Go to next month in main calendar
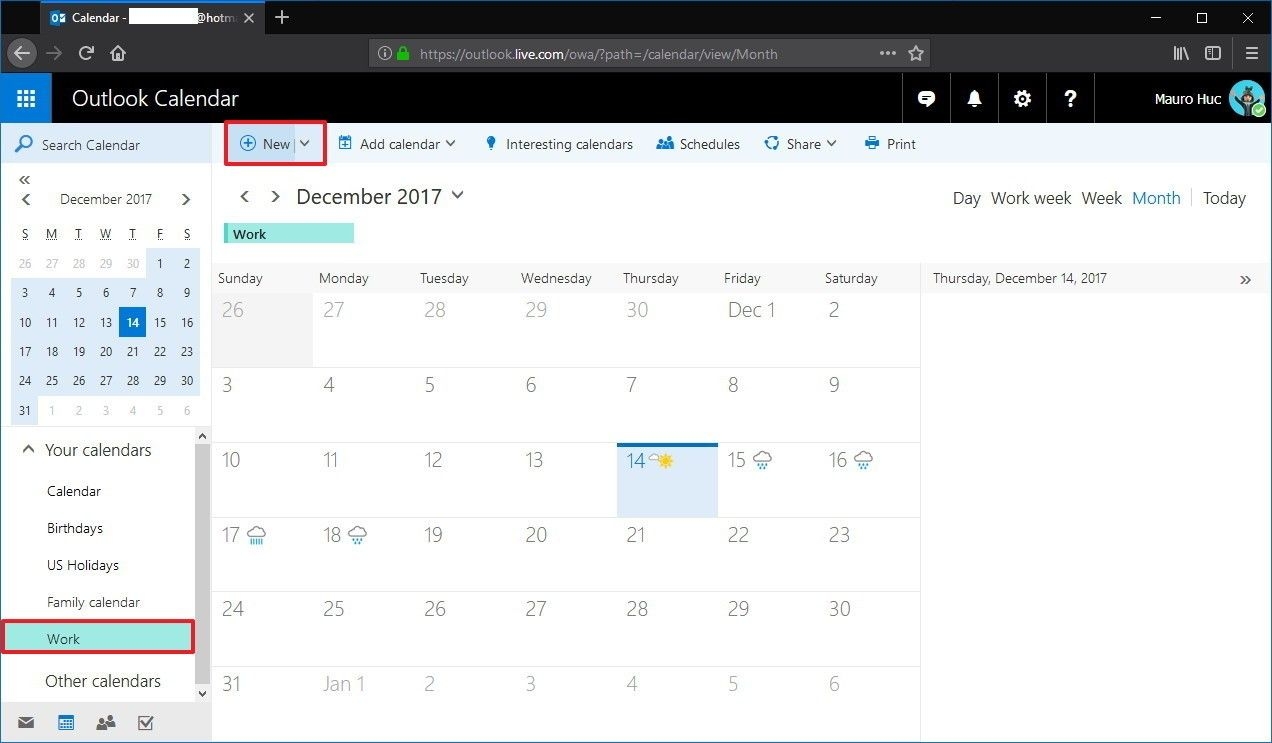The image size is (1272, 743). [x=276, y=197]
